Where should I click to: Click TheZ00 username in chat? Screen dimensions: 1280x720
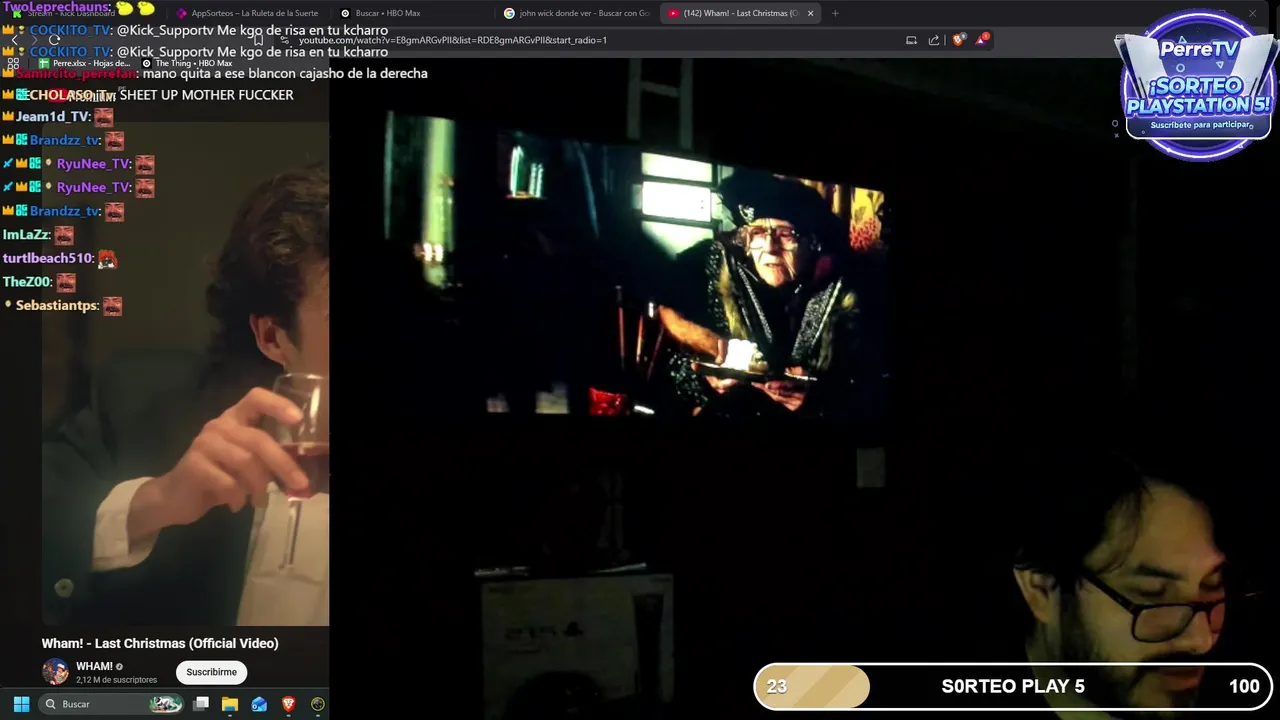coord(27,282)
